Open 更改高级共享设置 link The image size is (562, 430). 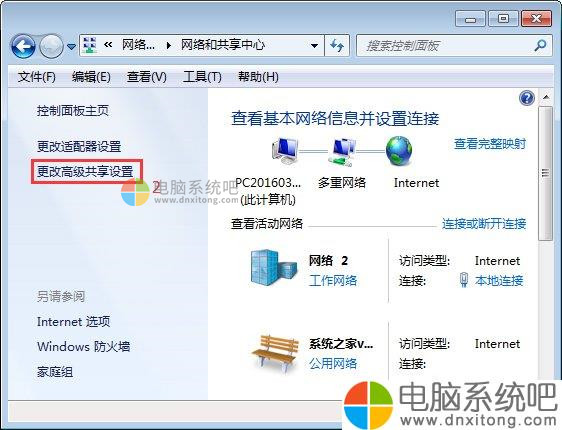(85, 172)
